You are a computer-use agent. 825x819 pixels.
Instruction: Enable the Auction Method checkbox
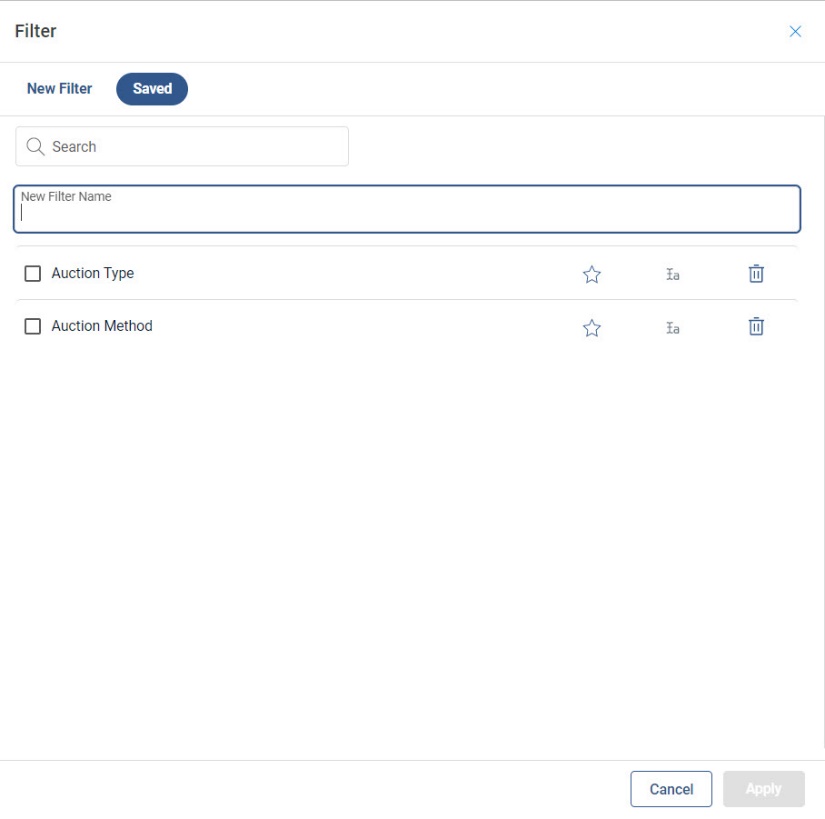(x=33, y=326)
